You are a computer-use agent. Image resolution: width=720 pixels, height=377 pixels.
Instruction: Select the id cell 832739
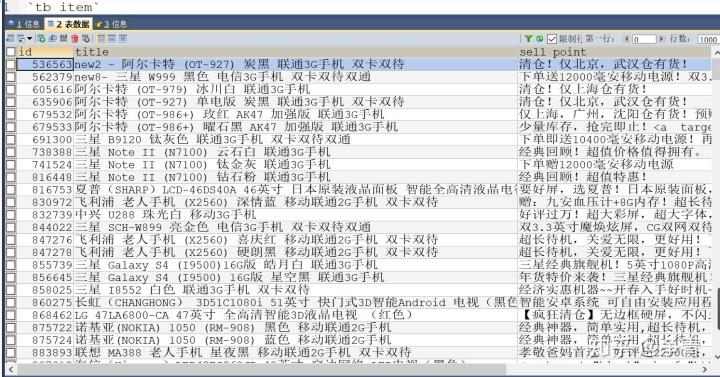[45, 215]
